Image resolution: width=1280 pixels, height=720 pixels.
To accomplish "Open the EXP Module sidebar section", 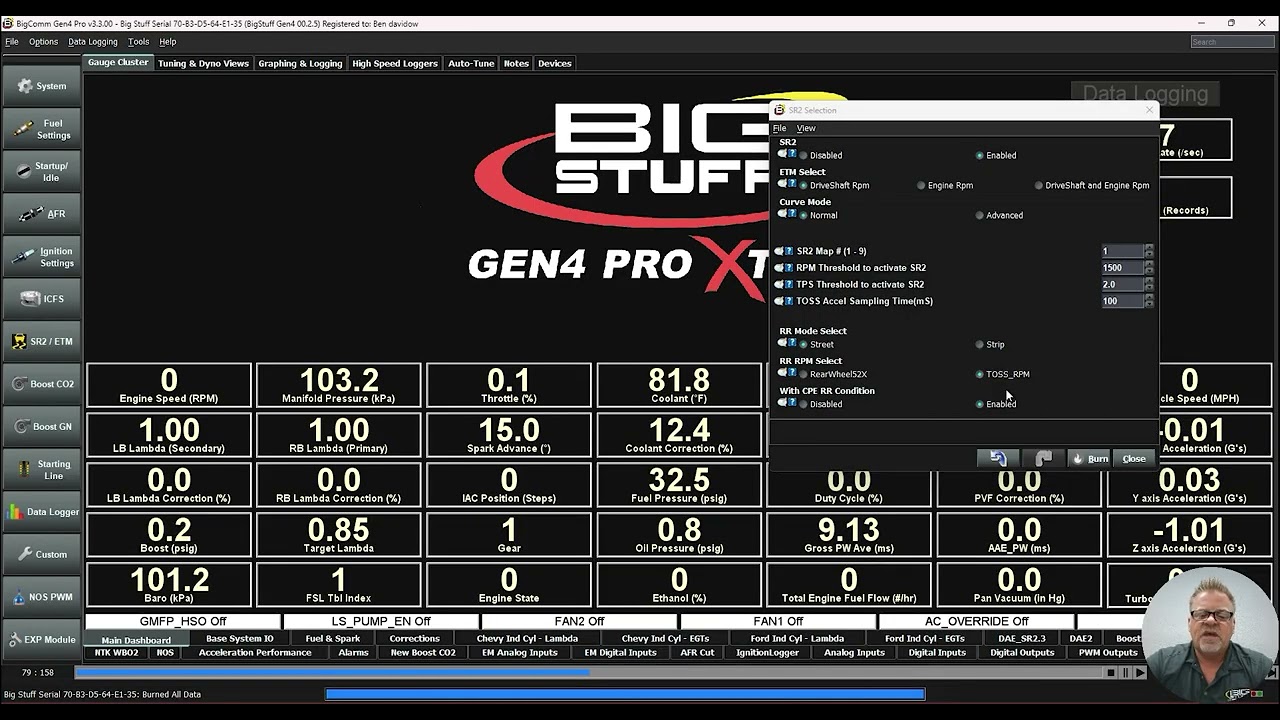I will (41, 640).
